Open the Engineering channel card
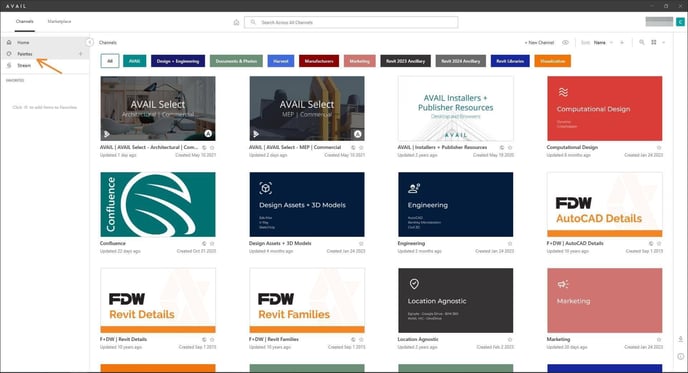 455,204
